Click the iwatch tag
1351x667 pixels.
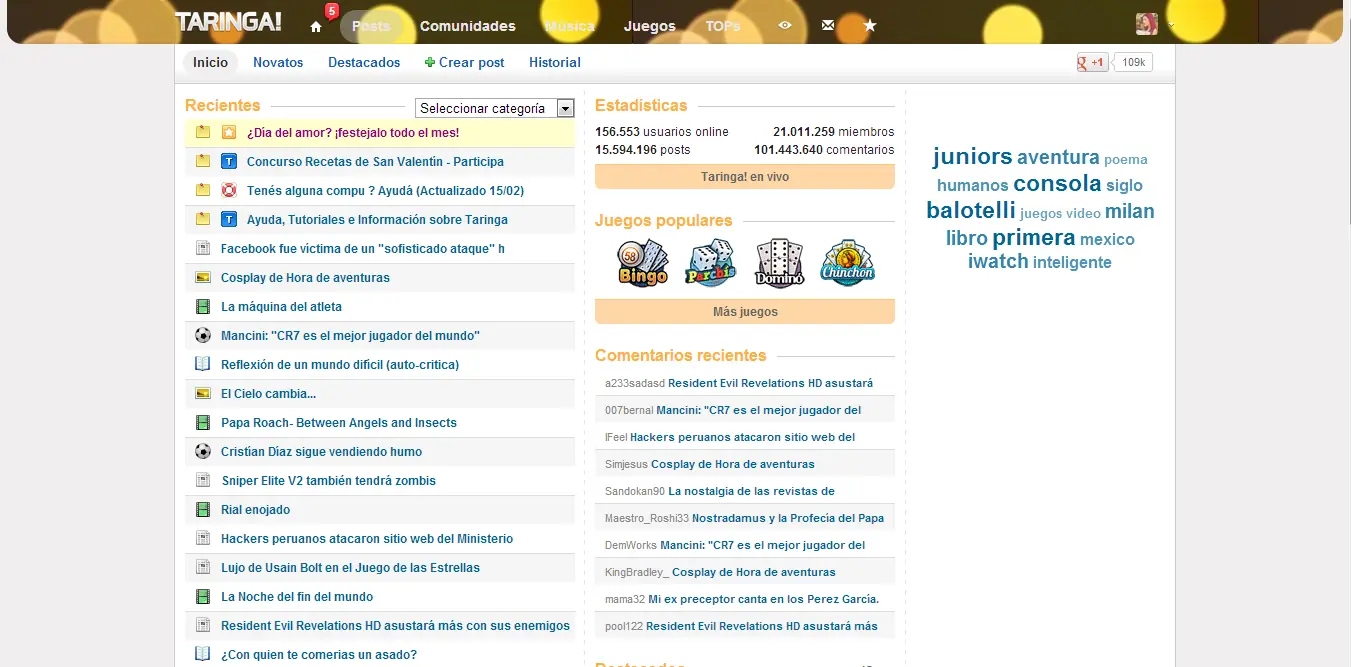[x=998, y=261]
